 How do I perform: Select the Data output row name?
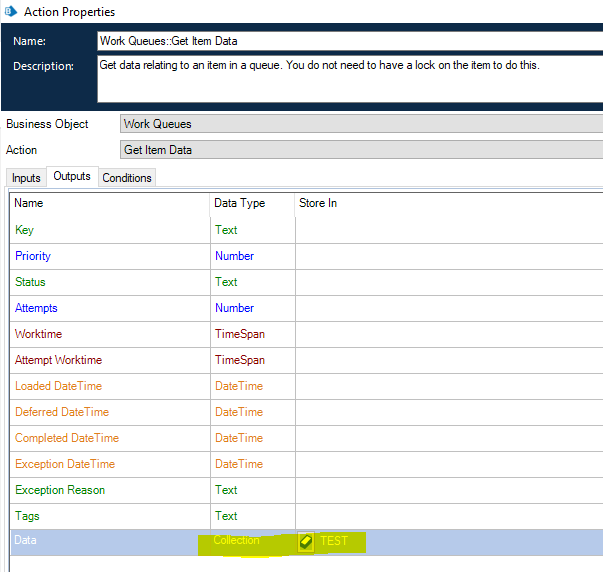25,540
